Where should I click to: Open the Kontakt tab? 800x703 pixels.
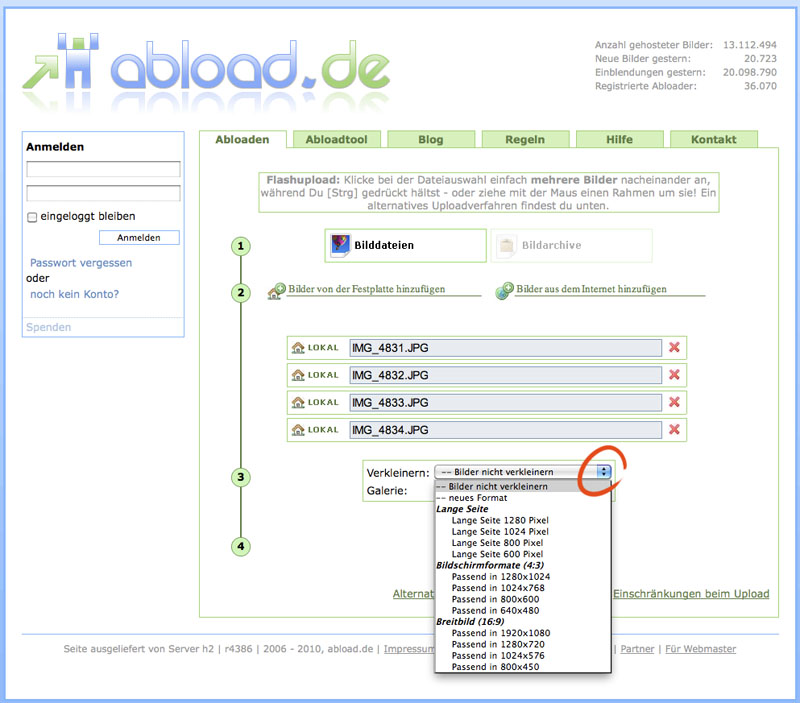tap(714, 139)
